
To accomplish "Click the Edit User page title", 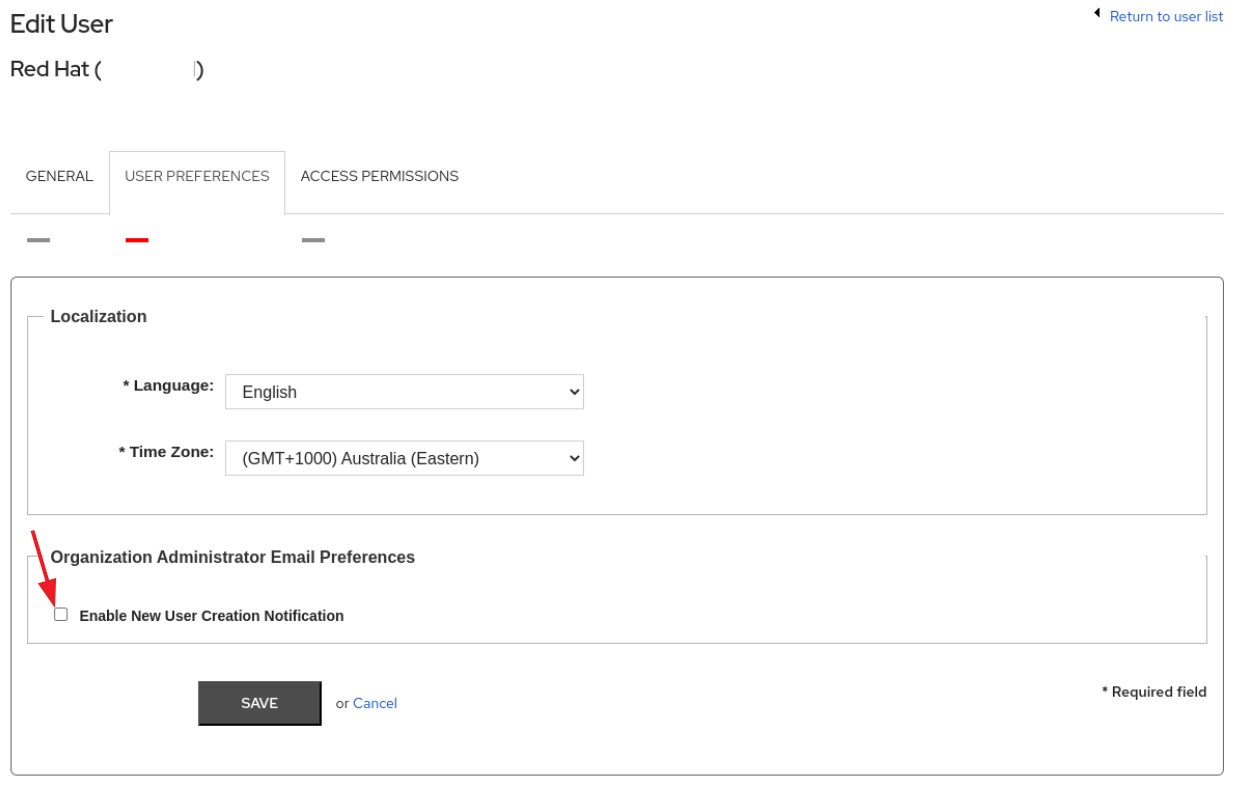I will [61, 24].
